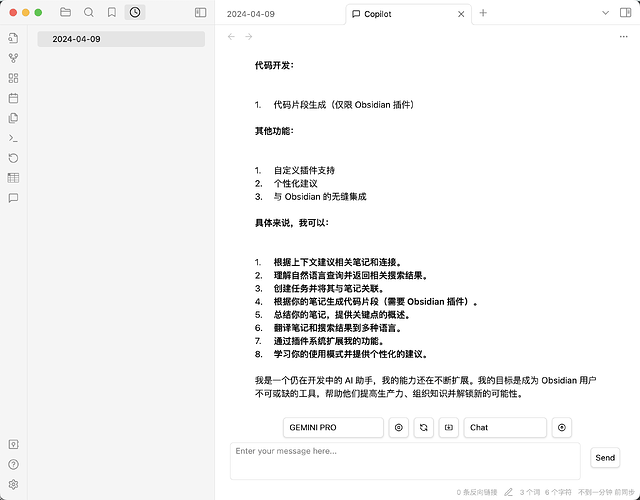Click the line '创建任务并将其与笔记关联。'
The height and width of the screenshot is (500, 640).
click(x=329, y=289)
